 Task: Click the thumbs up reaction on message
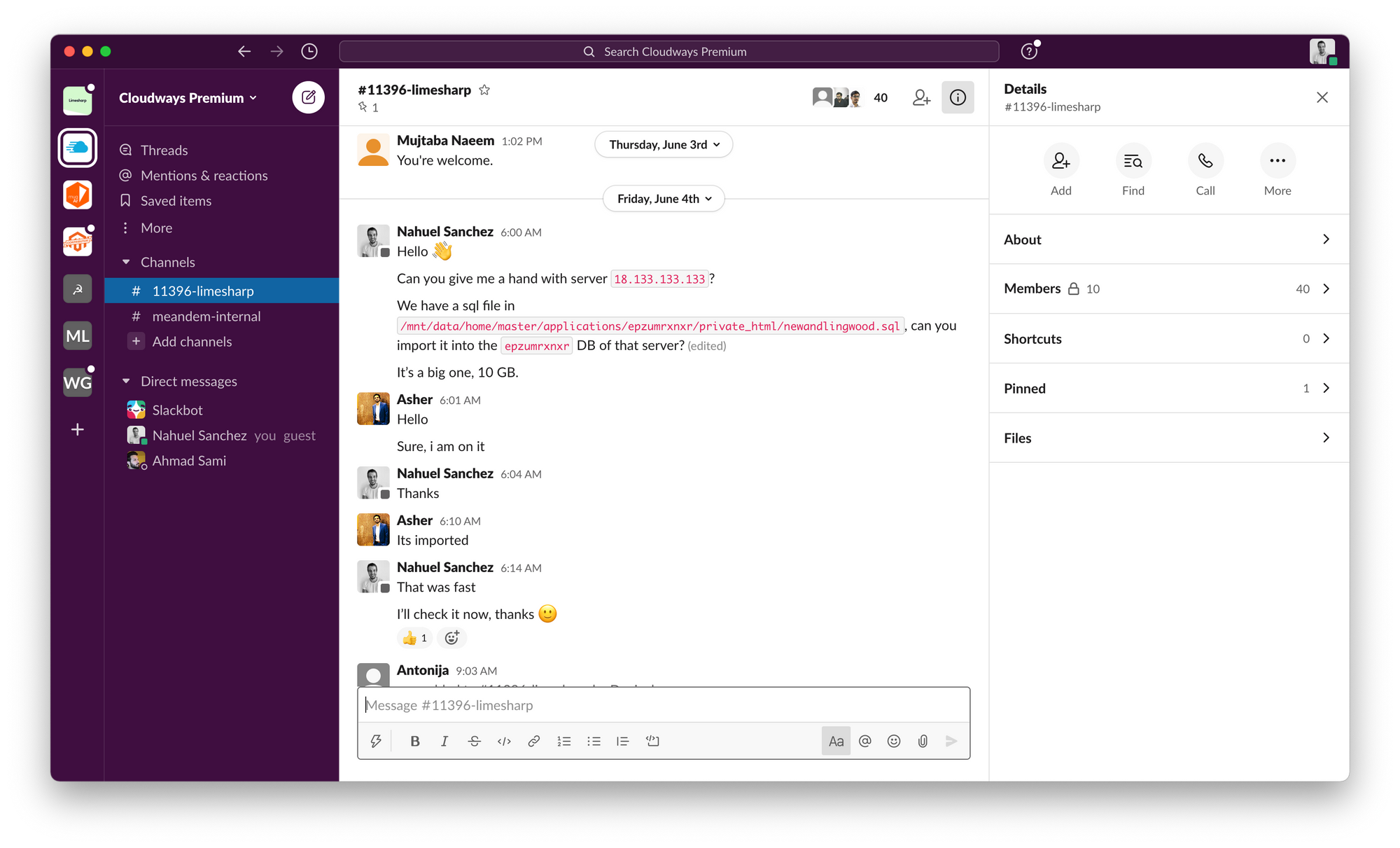coord(414,638)
